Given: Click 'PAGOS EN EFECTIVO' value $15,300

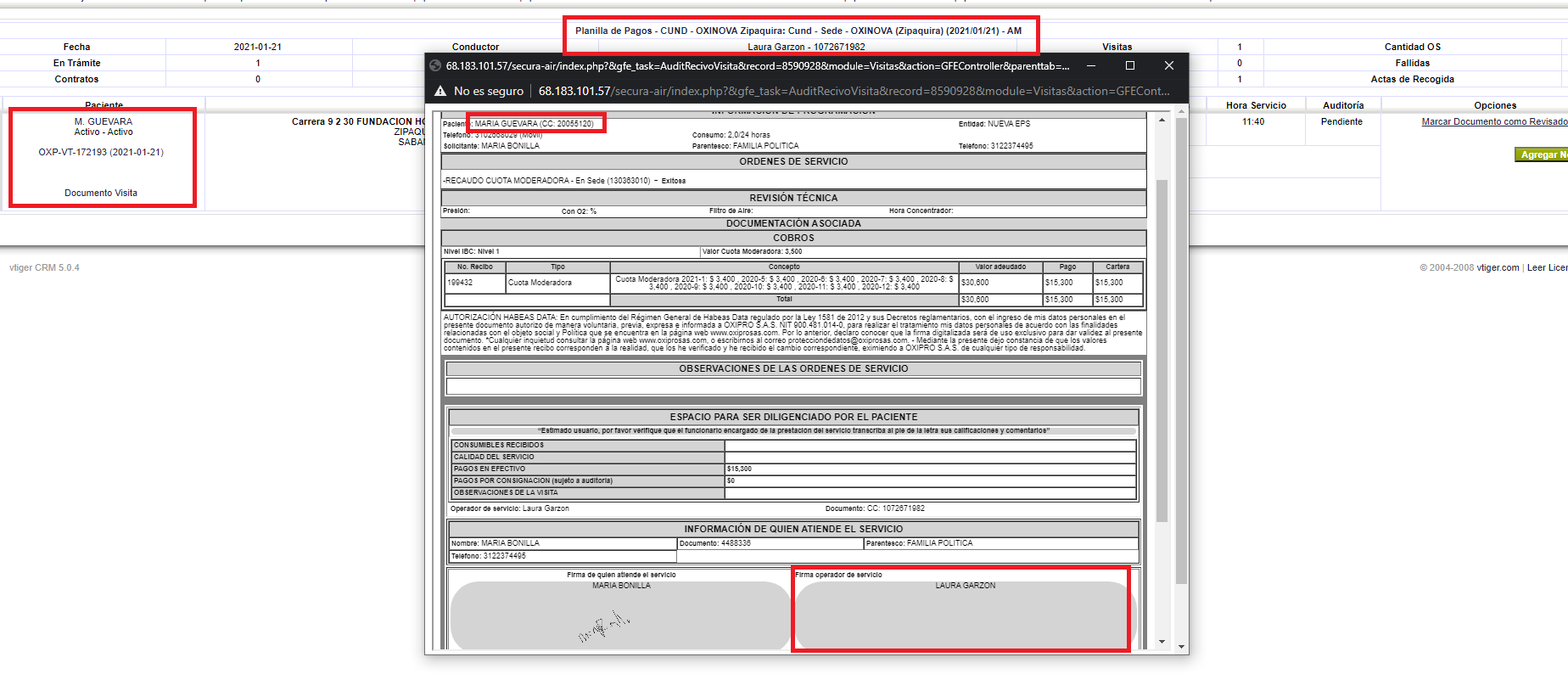Looking at the screenshot, I should click(x=930, y=469).
